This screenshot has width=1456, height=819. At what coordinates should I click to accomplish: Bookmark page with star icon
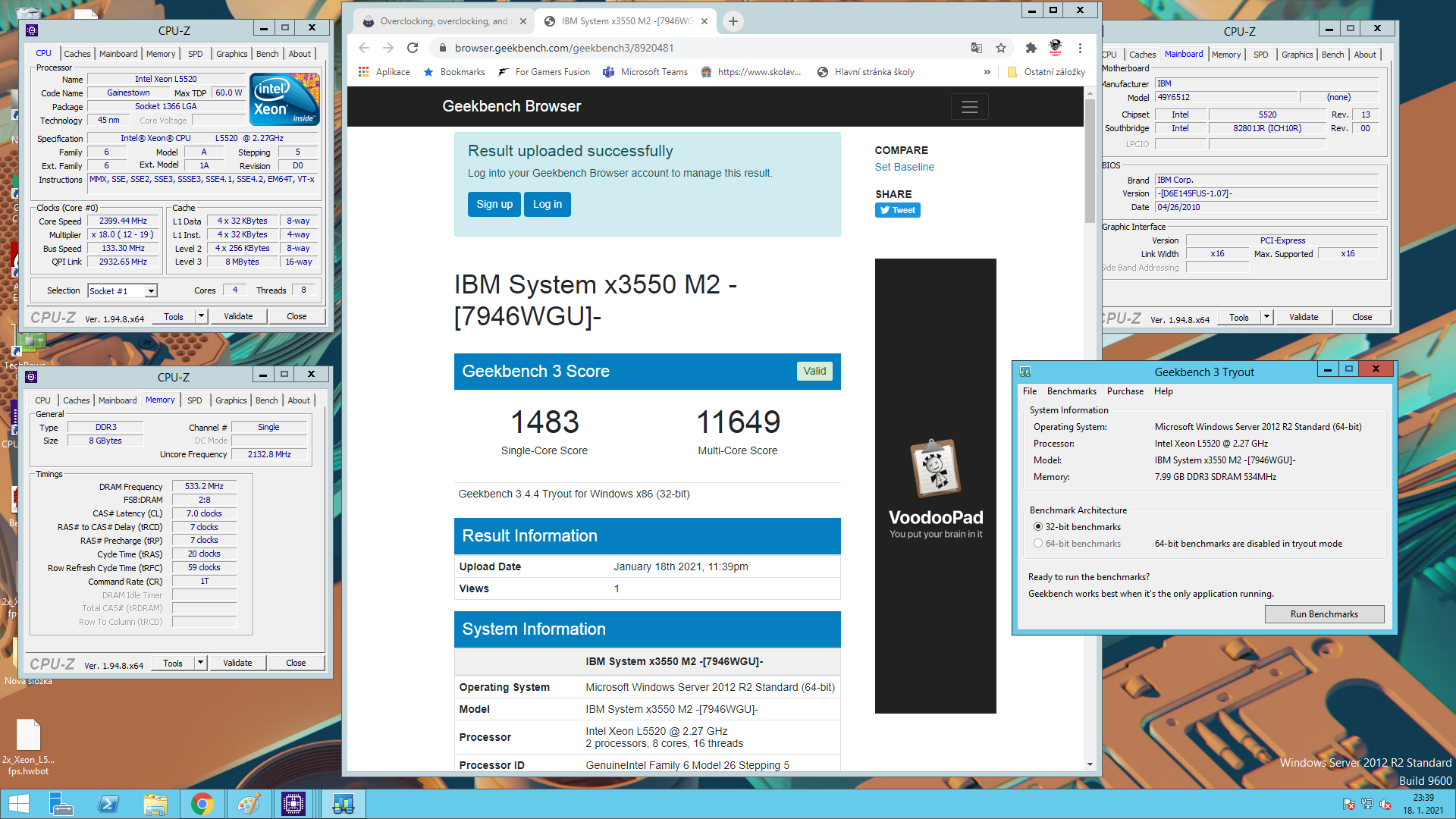pyautogui.click(x=1001, y=48)
